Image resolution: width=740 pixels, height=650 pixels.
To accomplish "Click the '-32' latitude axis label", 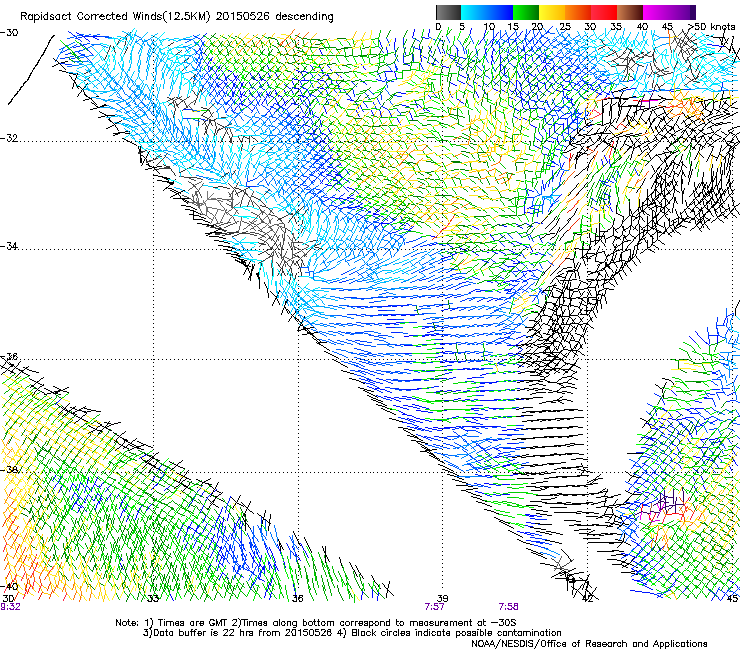I will click(9, 138).
